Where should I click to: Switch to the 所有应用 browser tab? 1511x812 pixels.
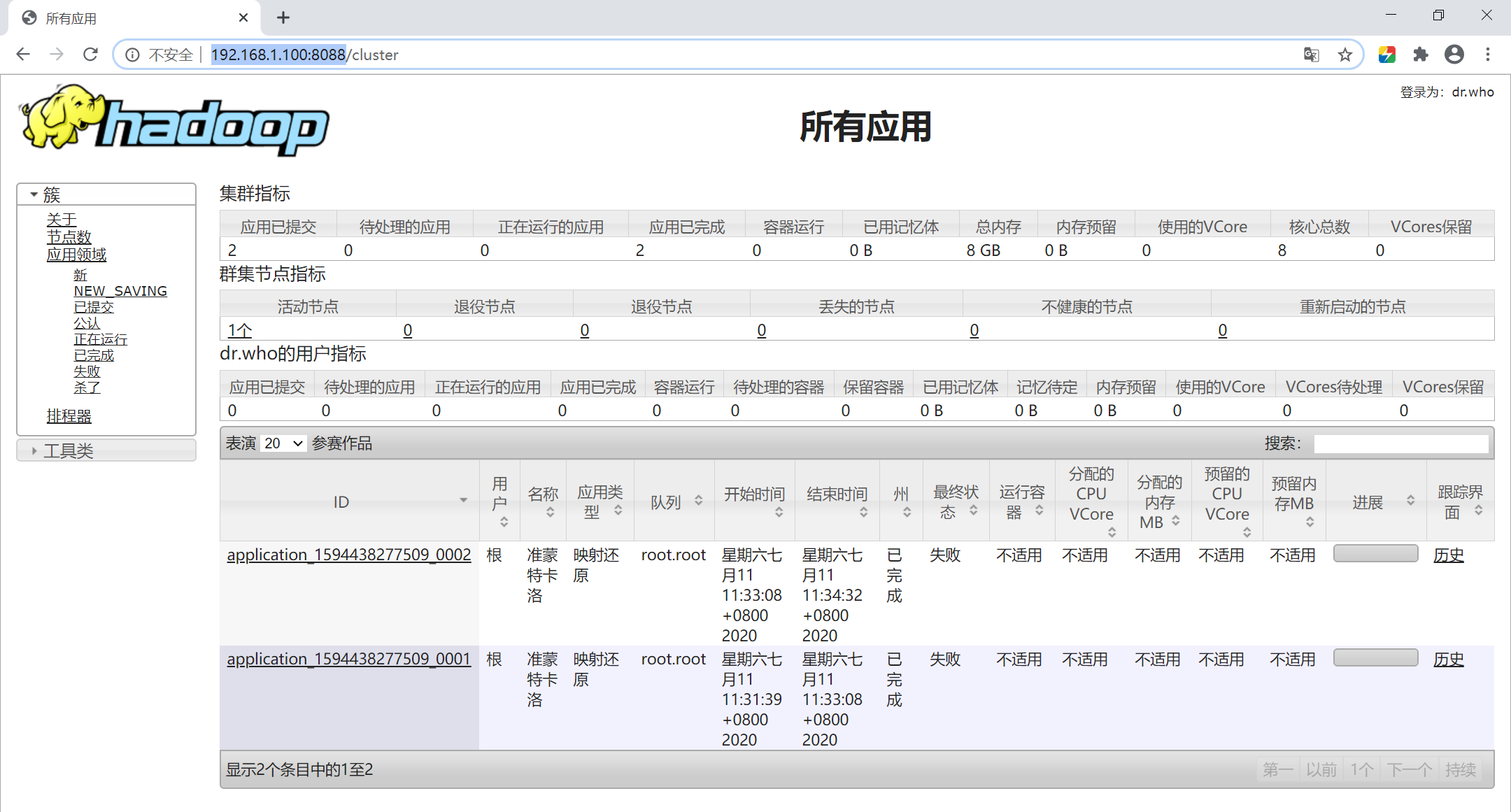click(x=72, y=17)
